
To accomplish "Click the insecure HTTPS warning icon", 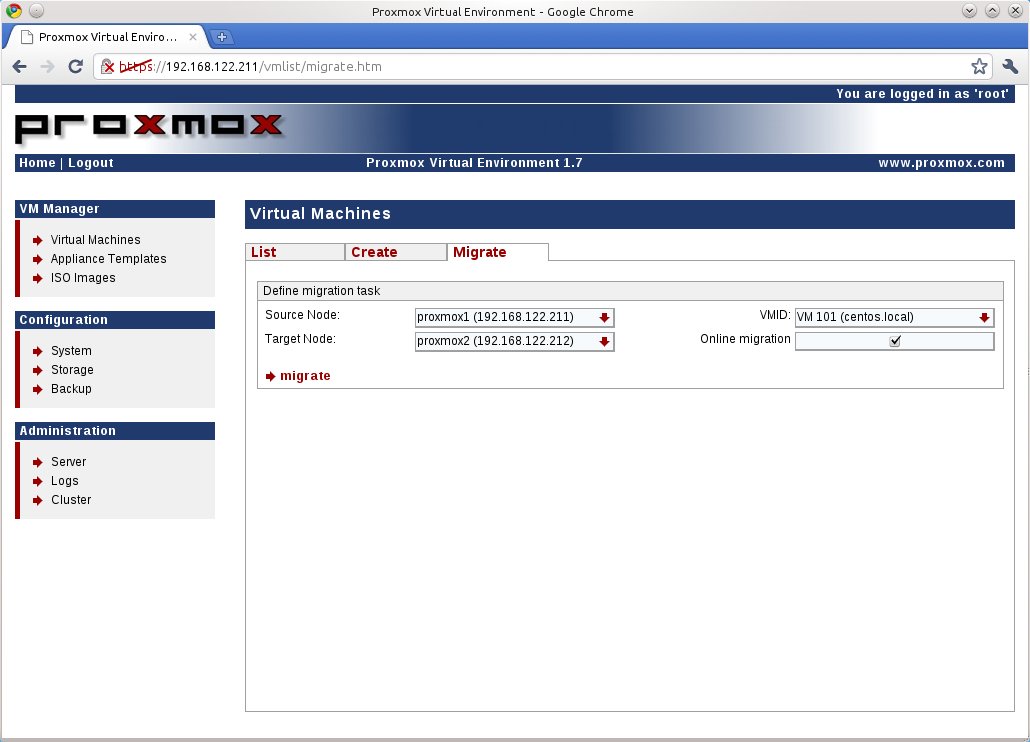I will (108, 66).
